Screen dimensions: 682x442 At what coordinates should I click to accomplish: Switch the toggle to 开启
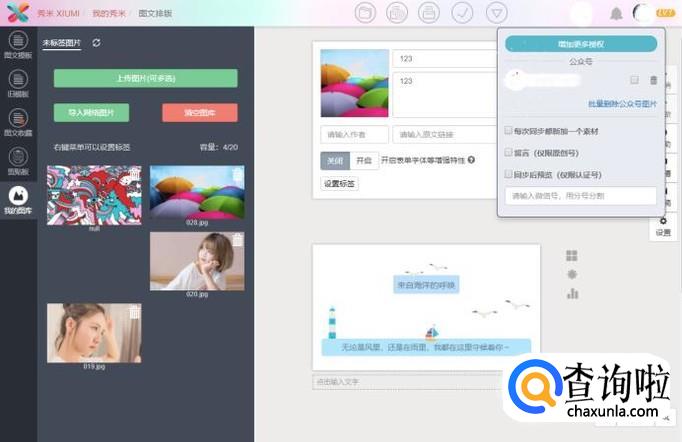coord(364,160)
